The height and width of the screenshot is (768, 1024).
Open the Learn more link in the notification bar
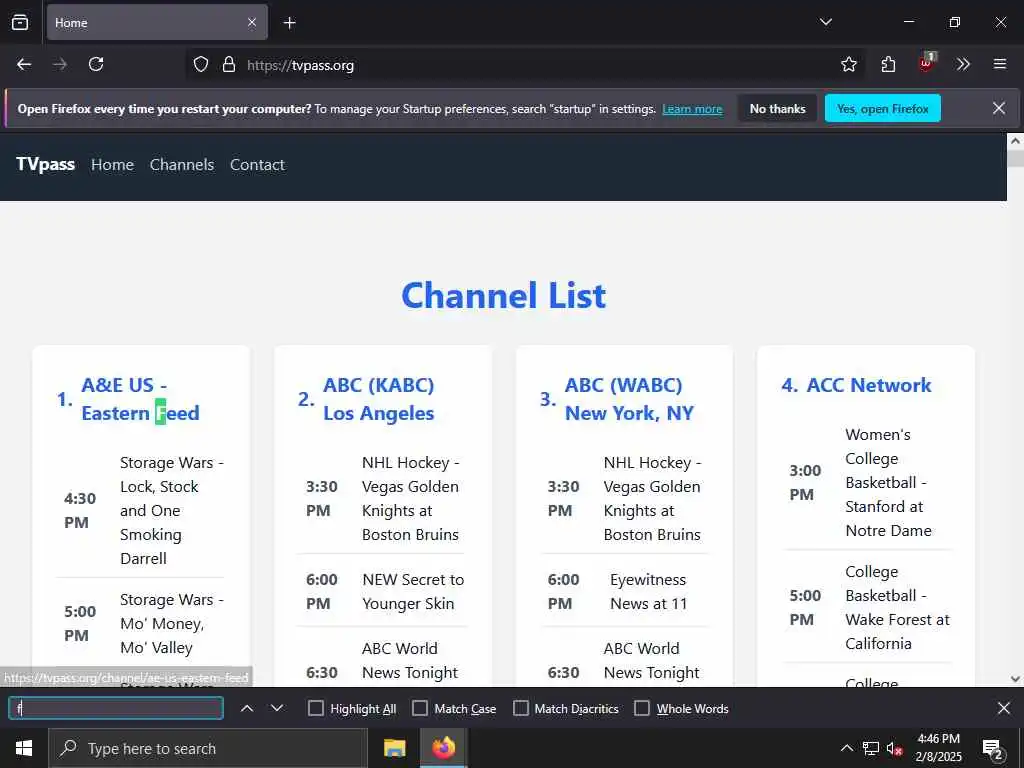pyautogui.click(x=692, y=109)
